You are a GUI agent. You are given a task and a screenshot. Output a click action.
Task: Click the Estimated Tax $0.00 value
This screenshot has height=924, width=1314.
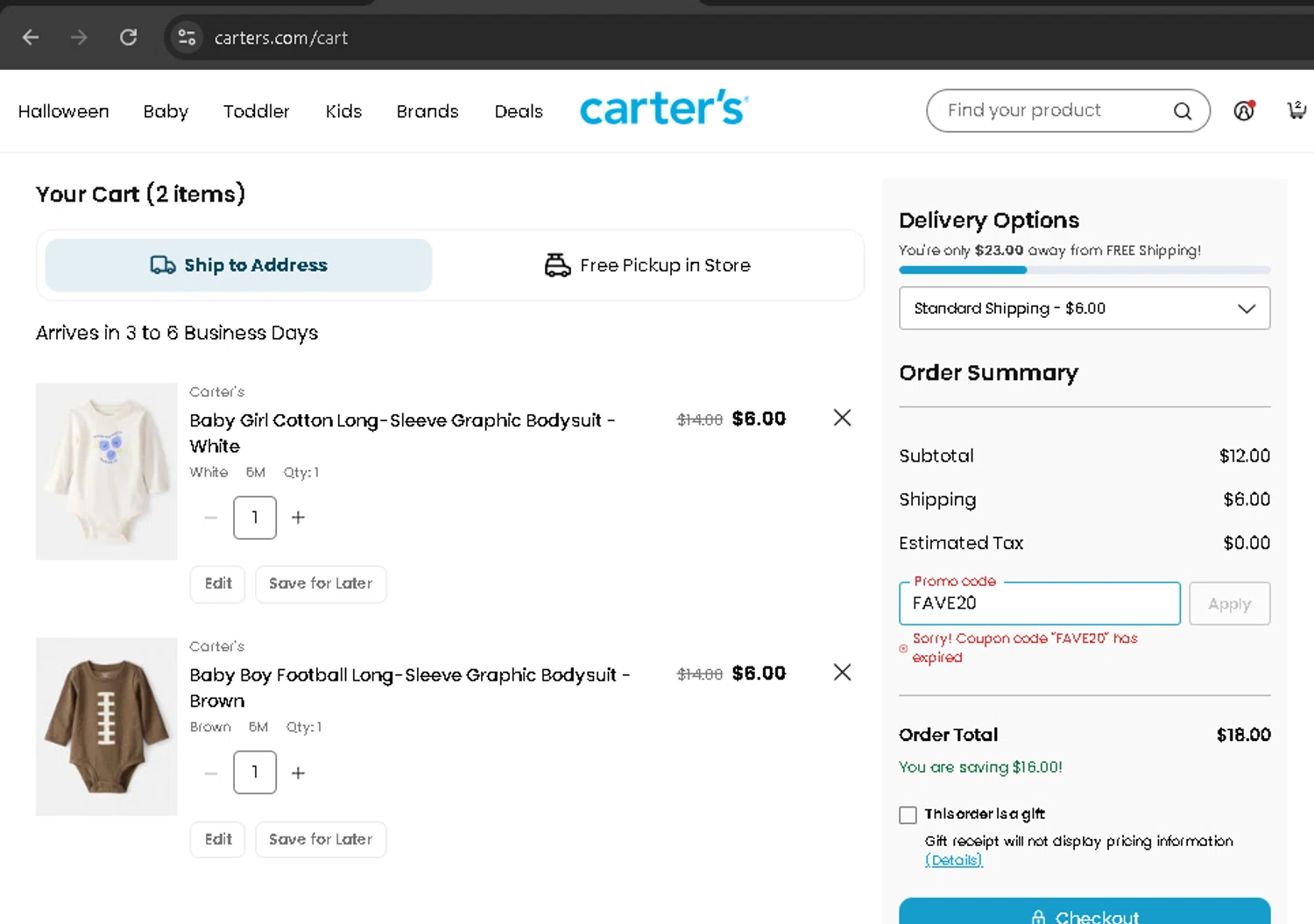[1247, 543]
